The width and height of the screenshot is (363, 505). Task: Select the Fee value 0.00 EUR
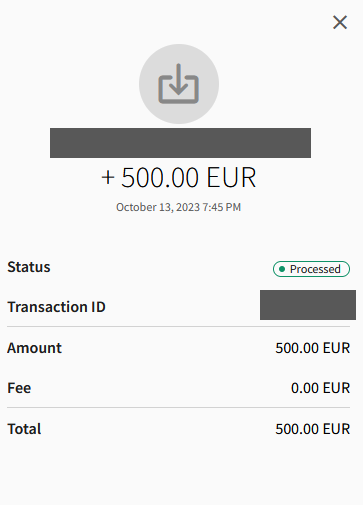point(320,388)
